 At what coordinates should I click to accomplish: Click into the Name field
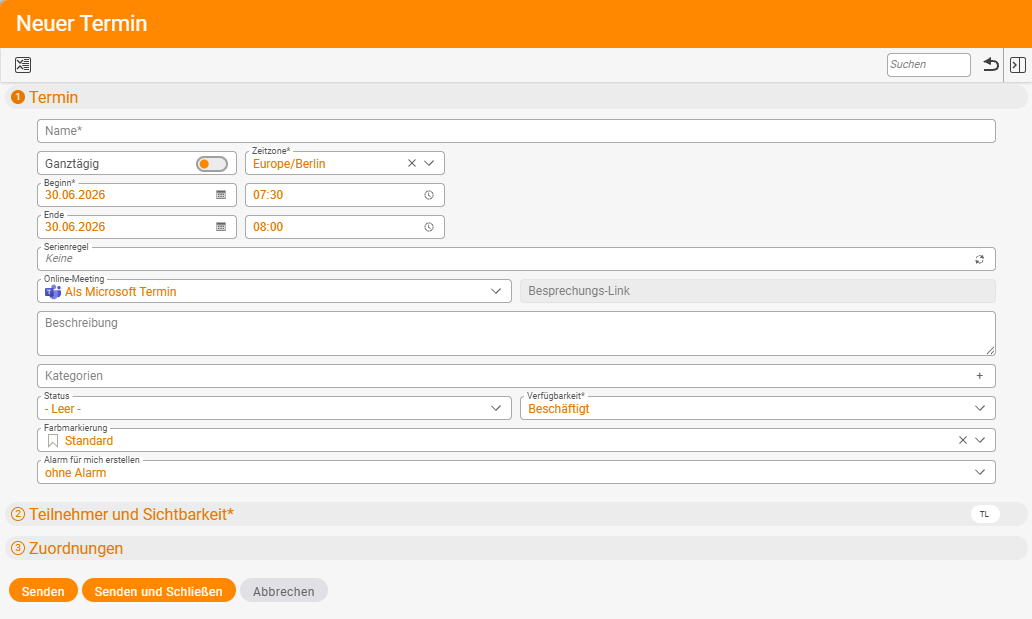pyautogui.click(x=516, y=131)
